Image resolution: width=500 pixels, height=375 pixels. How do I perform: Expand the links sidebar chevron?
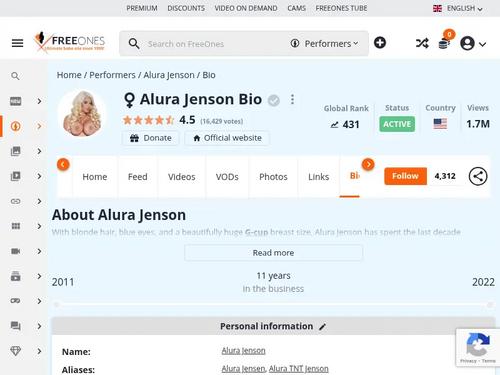tap(39, 201)
